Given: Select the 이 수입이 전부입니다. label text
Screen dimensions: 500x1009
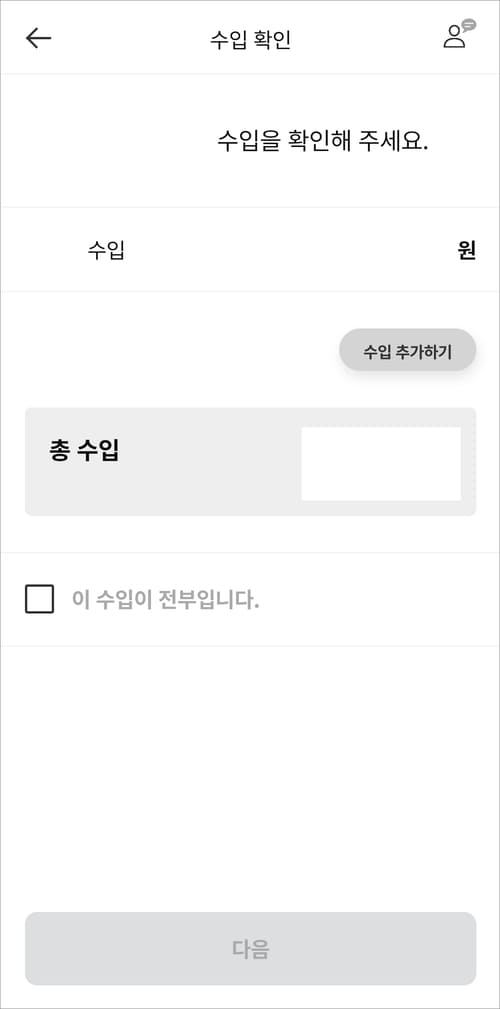Looking at the screenshot, I should 165,600.
